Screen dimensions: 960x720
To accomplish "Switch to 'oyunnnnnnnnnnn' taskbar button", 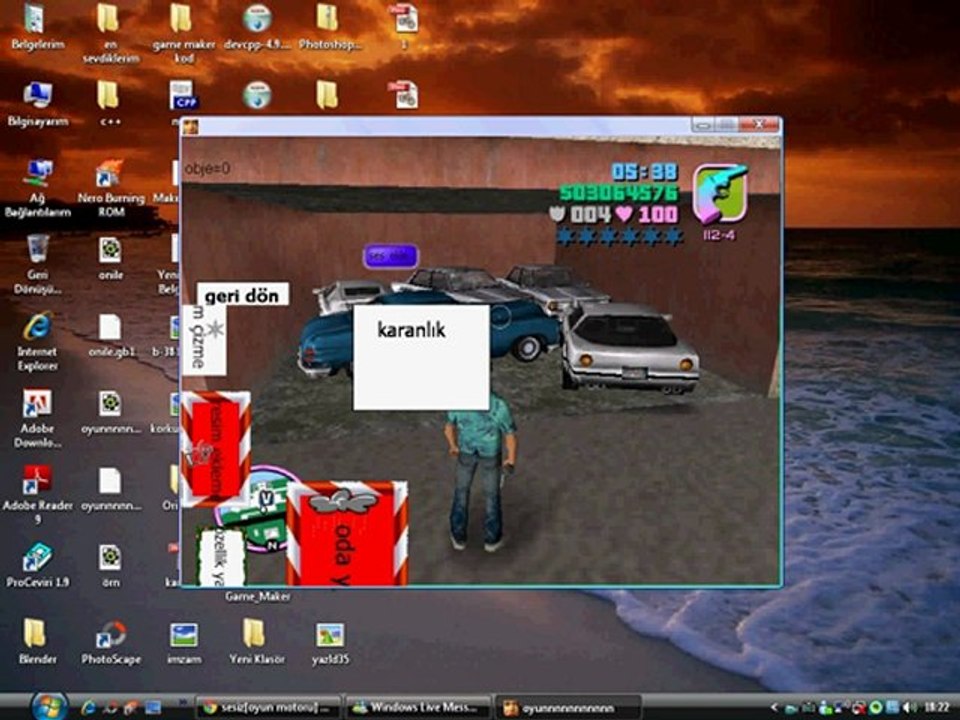I will click(569, 708).
